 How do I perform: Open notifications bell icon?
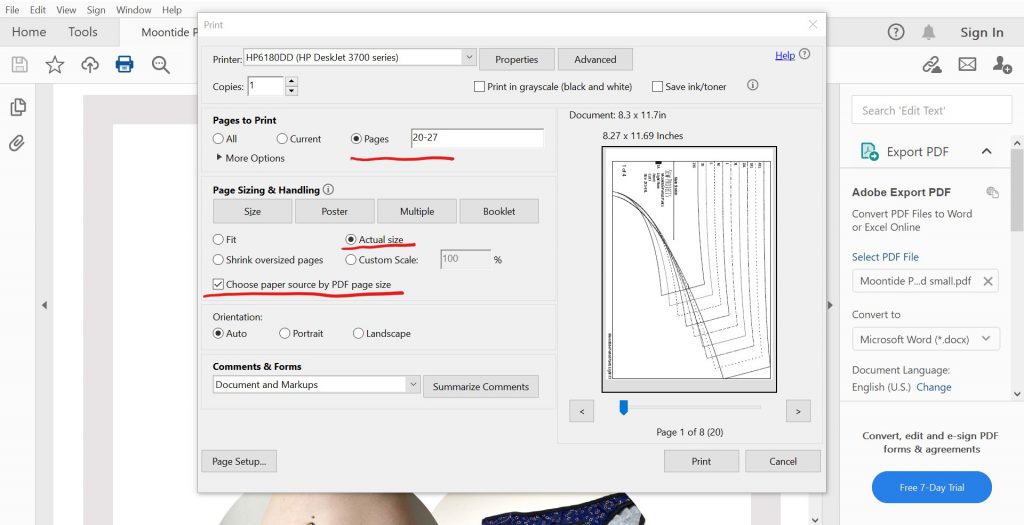pos(928,31)
